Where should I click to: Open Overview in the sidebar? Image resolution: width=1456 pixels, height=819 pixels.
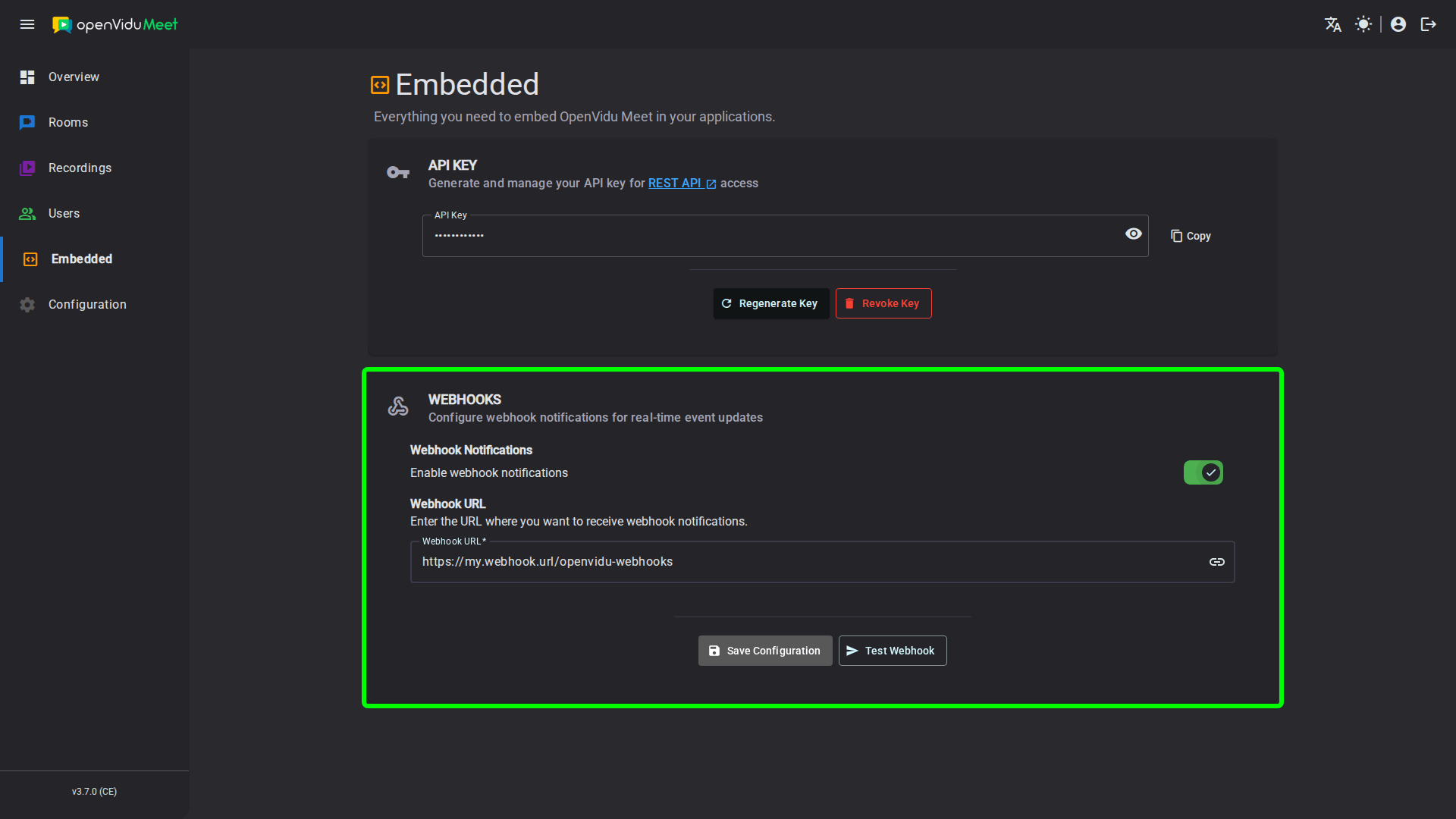coord(95,77)
